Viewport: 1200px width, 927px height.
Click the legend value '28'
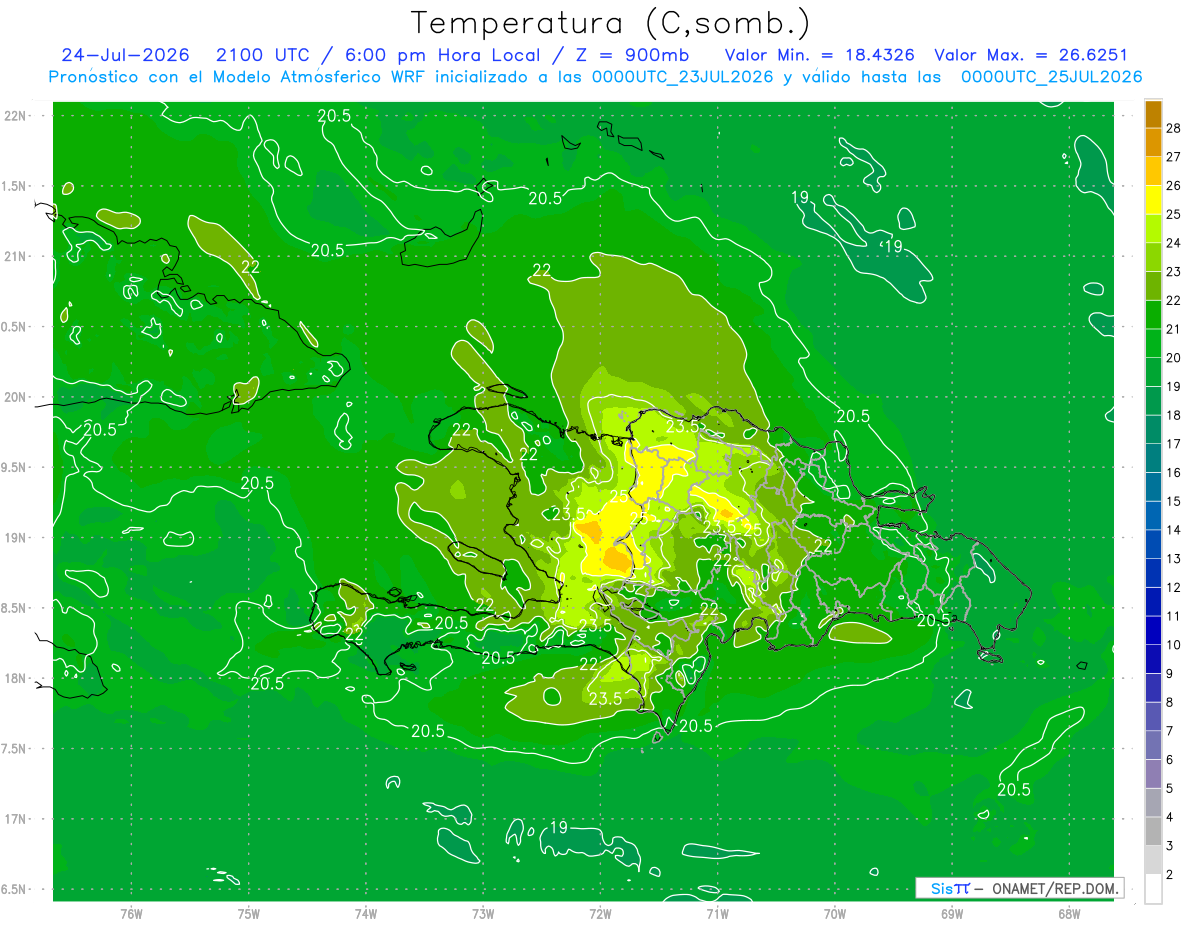1173,128
